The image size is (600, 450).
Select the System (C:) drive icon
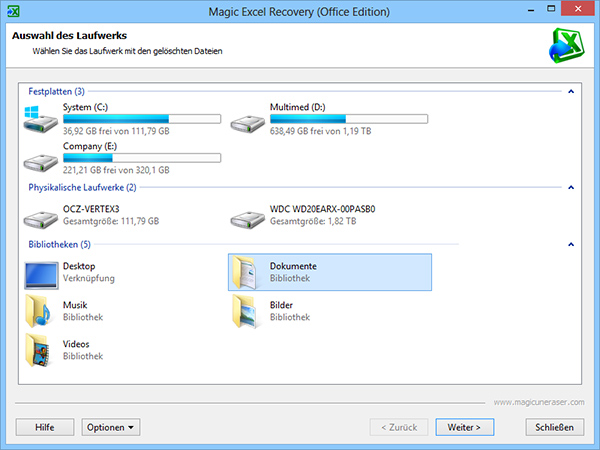(x=41, y=120)
